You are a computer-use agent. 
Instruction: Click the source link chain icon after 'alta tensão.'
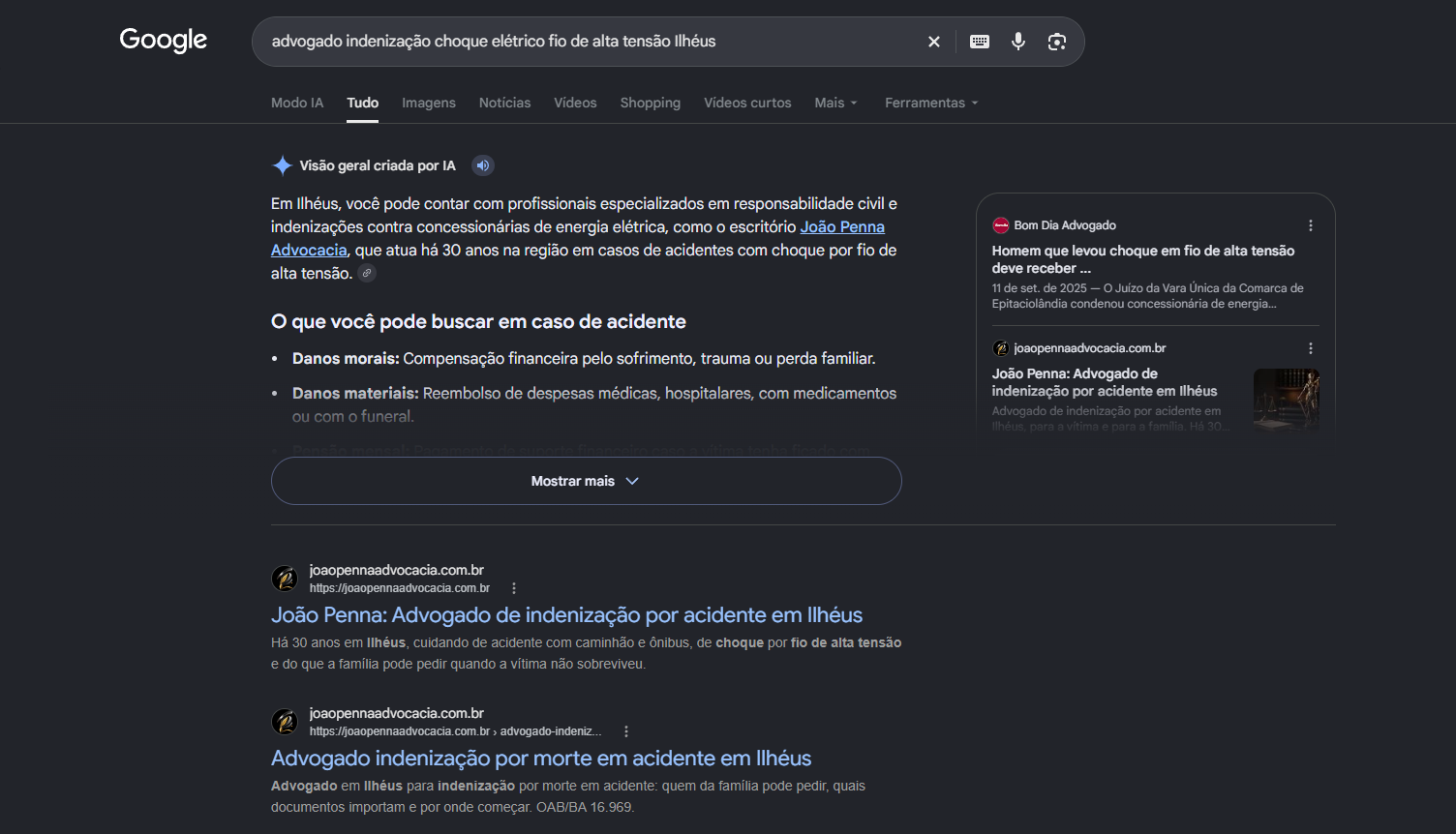[x=367, y=273]
